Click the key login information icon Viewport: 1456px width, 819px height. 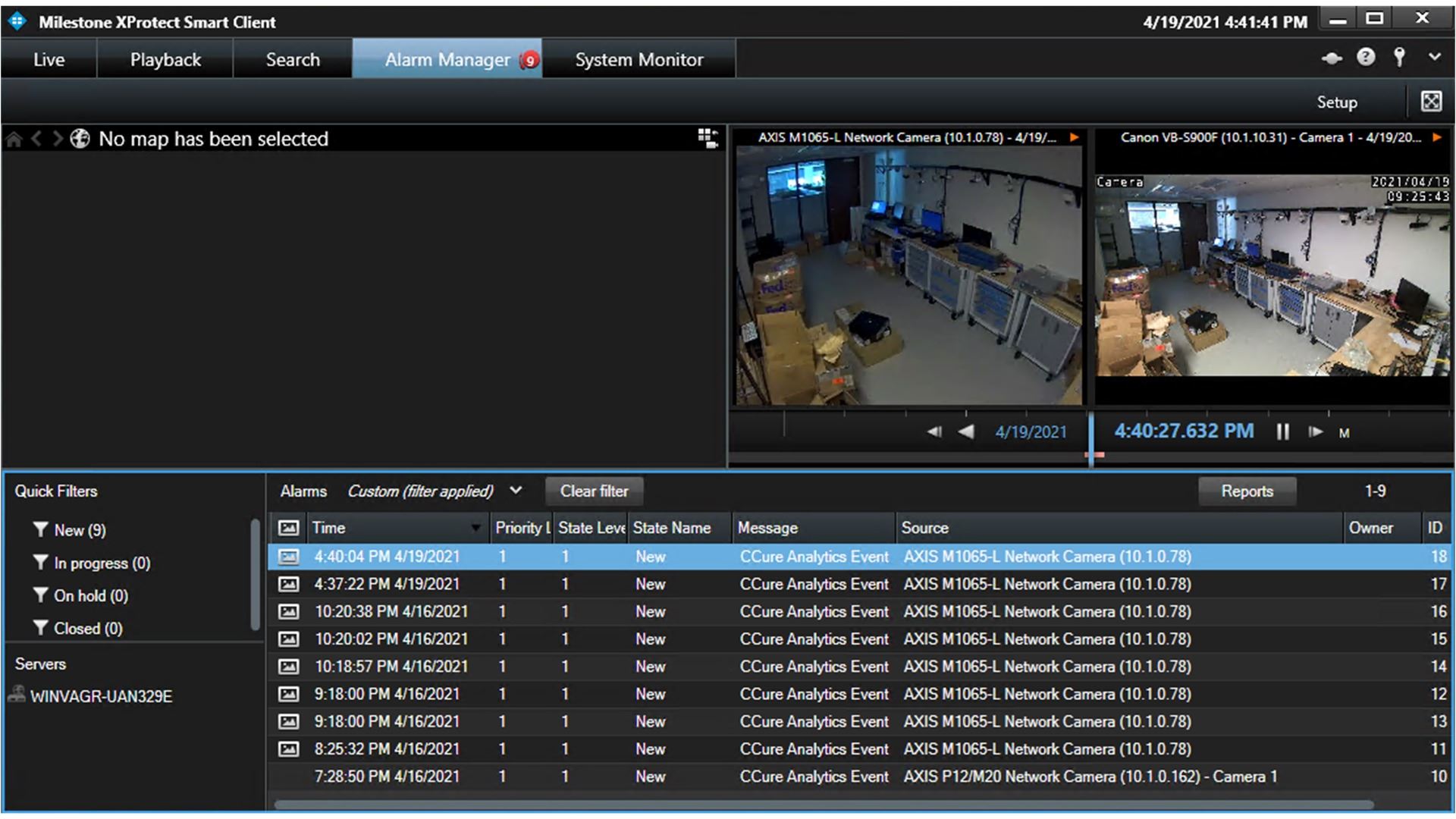coord(1399,57)
